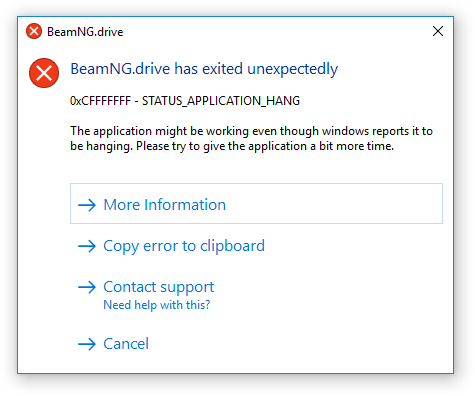Click the small red error icon in title bar
This screenshot has height=396, width=475.
(x=34, y=31)
